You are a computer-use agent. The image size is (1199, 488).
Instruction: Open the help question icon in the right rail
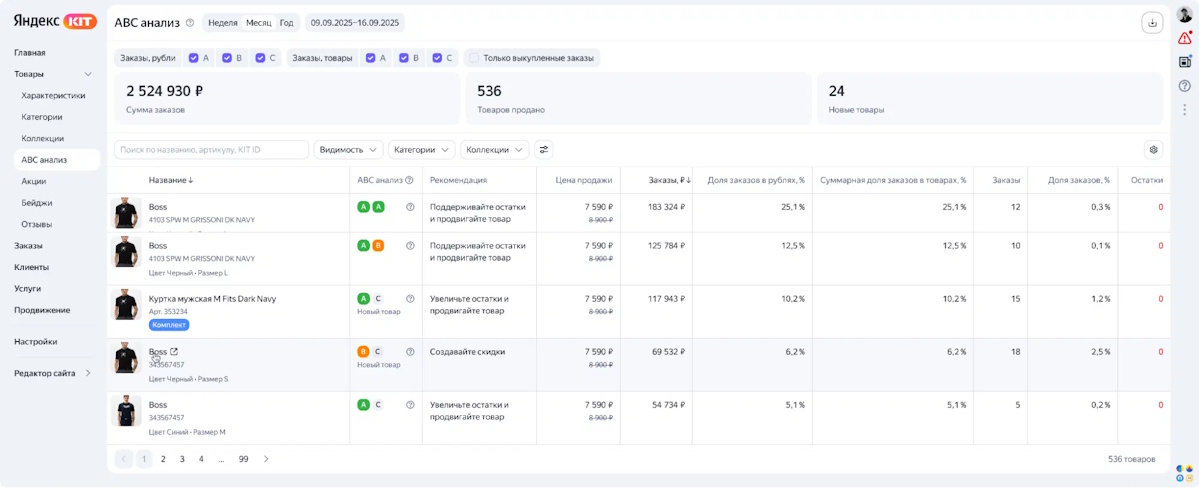pos(1184,86)
